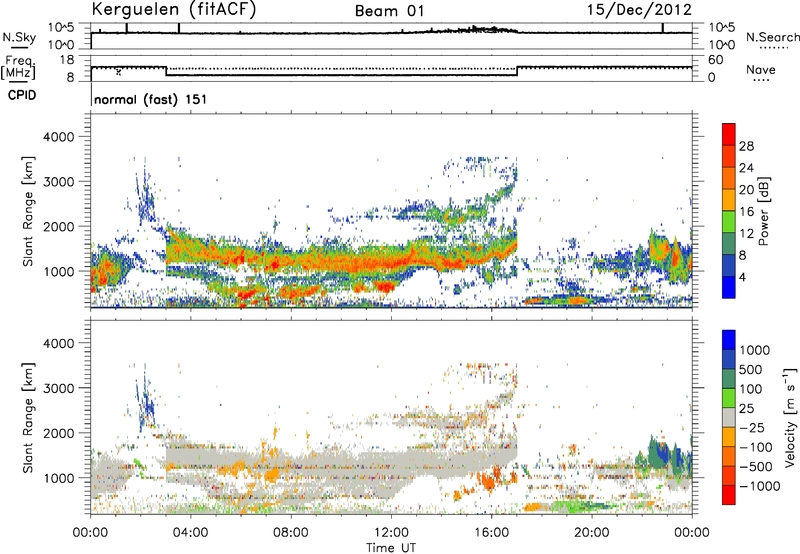
Task: Click the '08:00' time tick label
Action: [290, 533]
